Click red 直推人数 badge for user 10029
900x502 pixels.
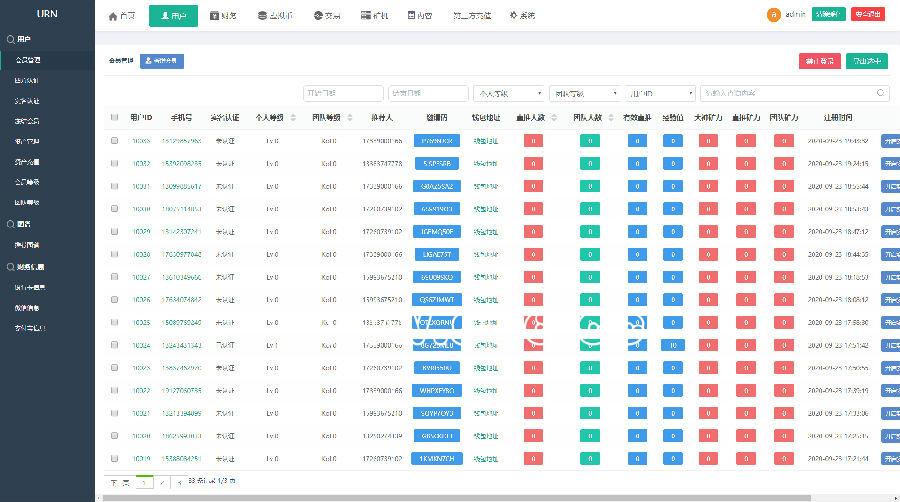click(533, 232)
